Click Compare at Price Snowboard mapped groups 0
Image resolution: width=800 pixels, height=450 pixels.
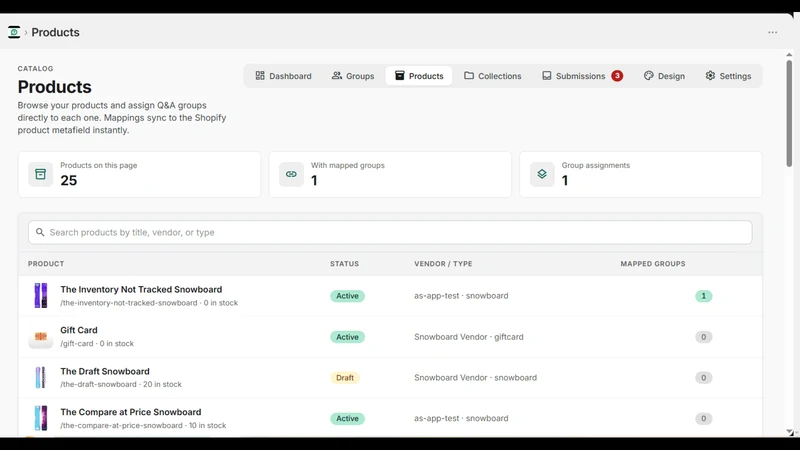pos(704,418)
